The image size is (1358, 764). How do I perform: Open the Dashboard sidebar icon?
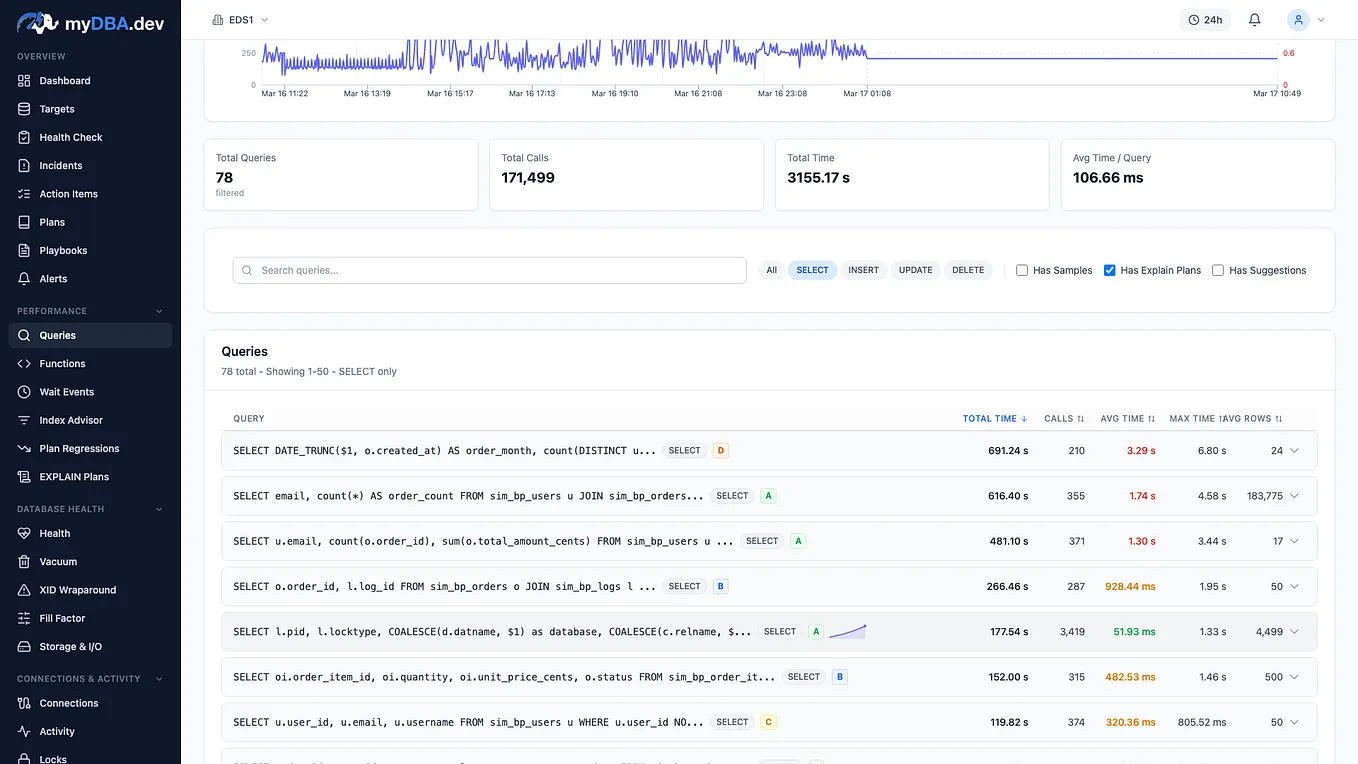24,81
